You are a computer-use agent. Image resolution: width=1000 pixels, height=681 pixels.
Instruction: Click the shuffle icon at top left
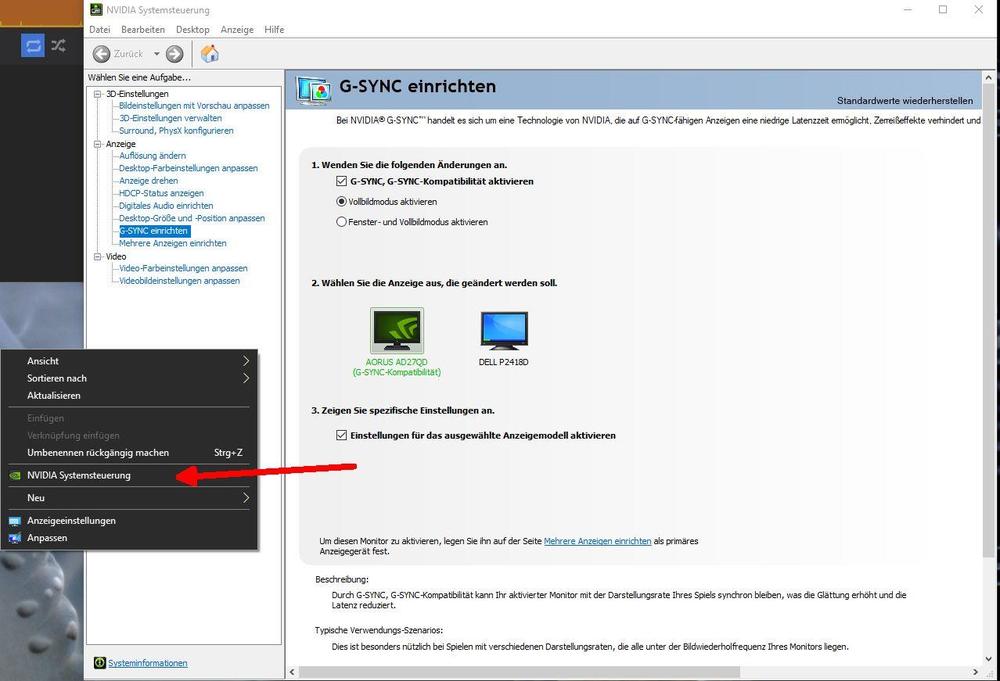pyautogui.click(x=58, y=45)
